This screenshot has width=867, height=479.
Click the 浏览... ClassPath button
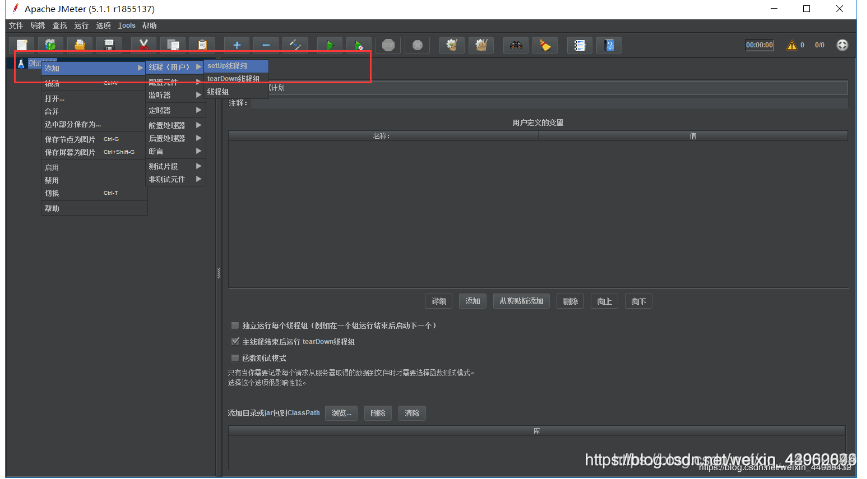(341, 413)
